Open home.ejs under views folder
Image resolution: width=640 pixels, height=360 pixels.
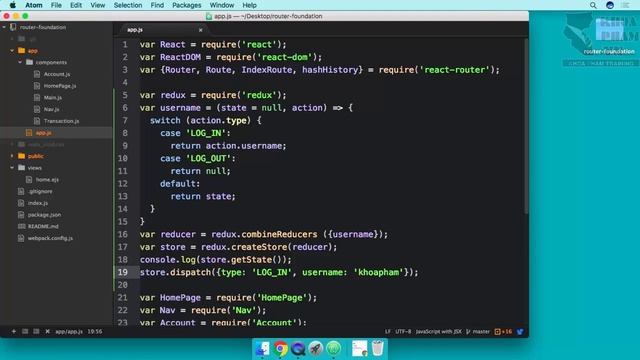47,180
